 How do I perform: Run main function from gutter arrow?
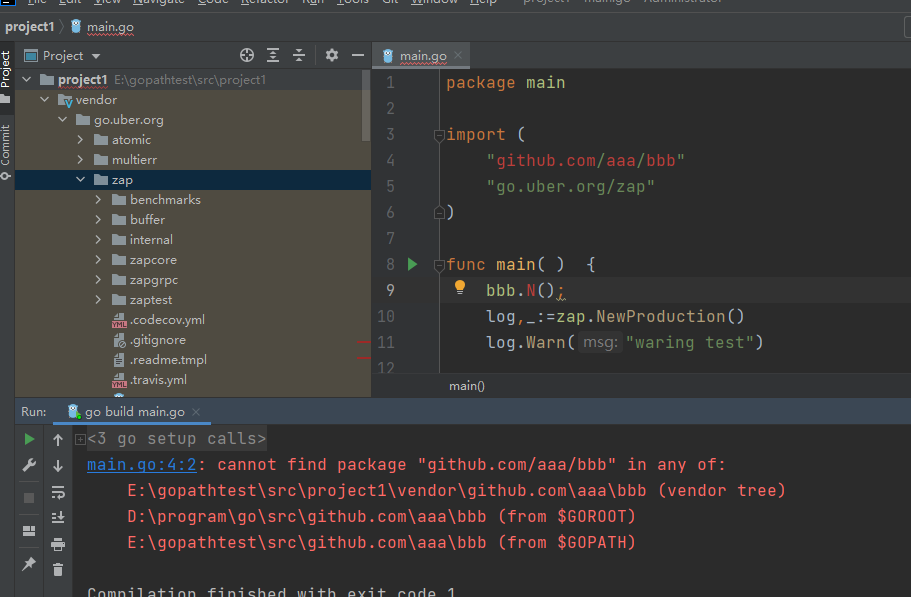(412, 264)
